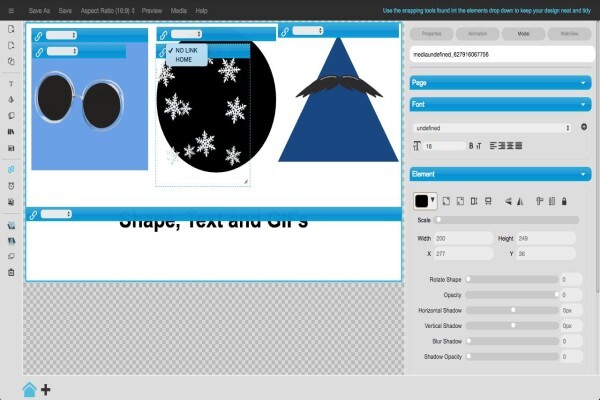Open link dropdown on inner sunglasses bar
The height and width of the screenshot is (400, 600).
click(x=62, y=51)
